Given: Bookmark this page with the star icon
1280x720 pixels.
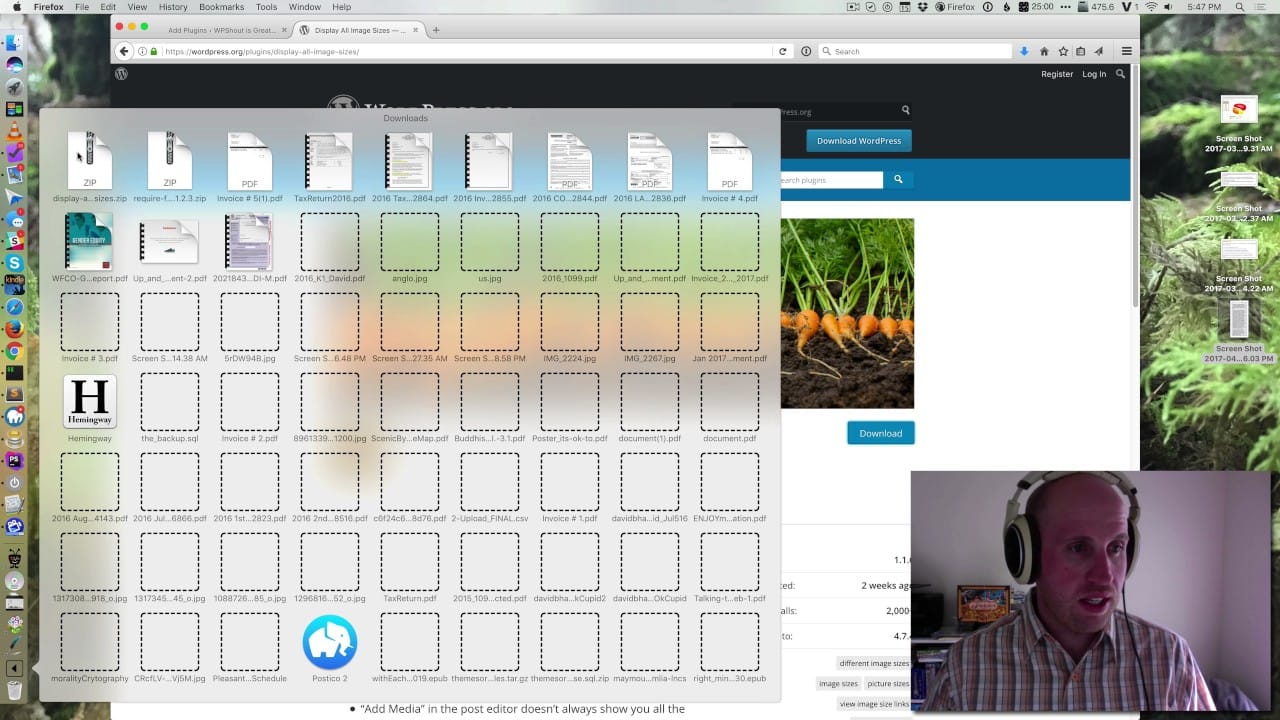Looking at the screenshot, I should (1063, 51).
